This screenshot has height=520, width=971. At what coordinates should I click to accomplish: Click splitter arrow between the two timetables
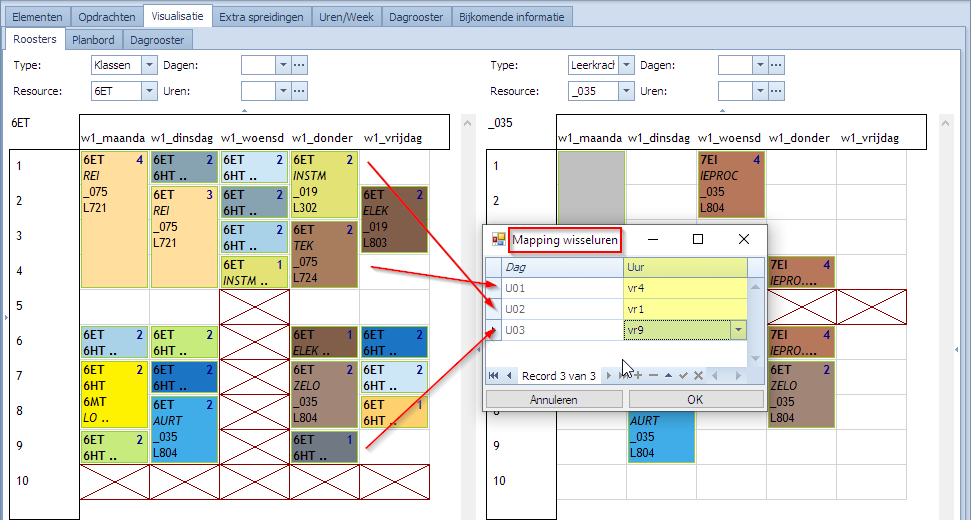coord(477,350)
